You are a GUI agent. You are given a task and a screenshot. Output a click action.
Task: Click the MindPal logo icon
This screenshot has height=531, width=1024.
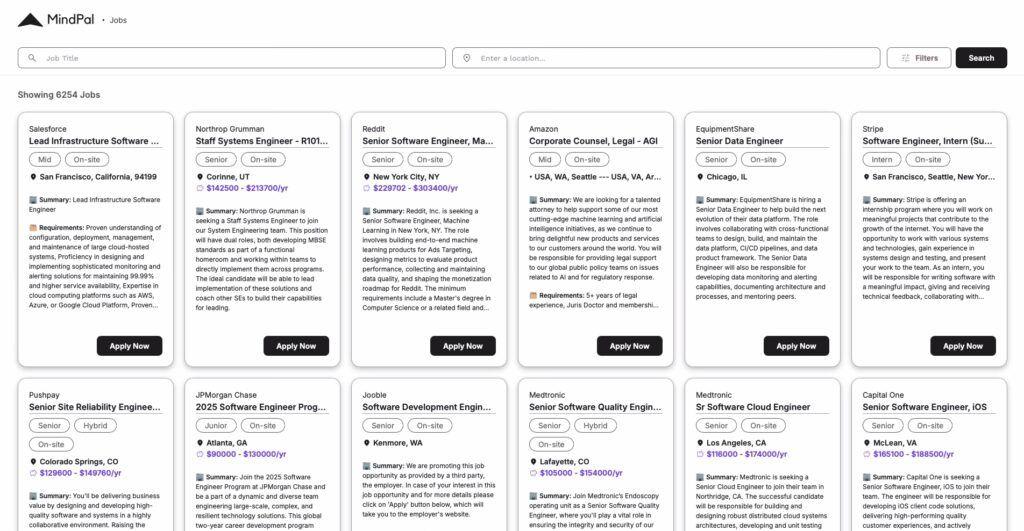pyautogui.click(x=31, y=19)
